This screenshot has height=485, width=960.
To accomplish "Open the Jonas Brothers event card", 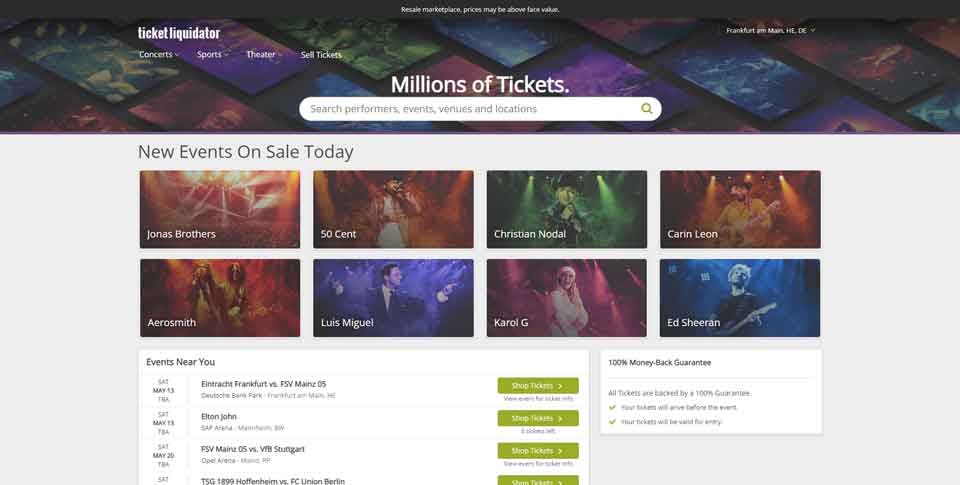I will coord(220,209).
